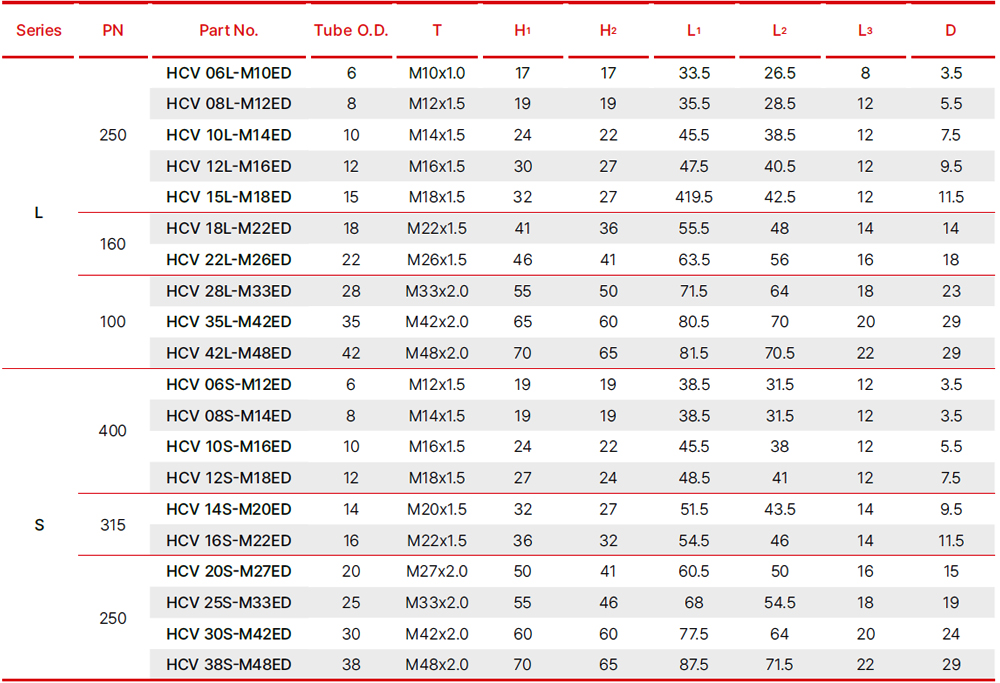Viewport: 1000px width, 683px height.
Task: Click the 419.5 value in L1 column
Action: tap(693, 197)
